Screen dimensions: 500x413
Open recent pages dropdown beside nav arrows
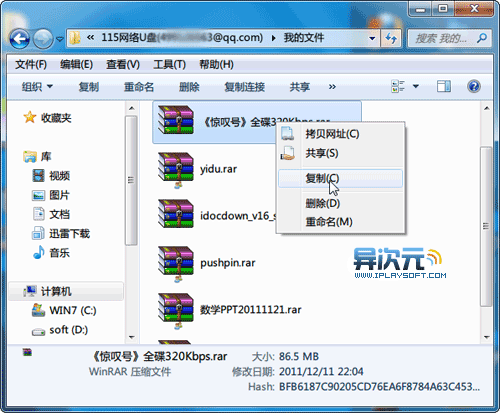[60, 39]
